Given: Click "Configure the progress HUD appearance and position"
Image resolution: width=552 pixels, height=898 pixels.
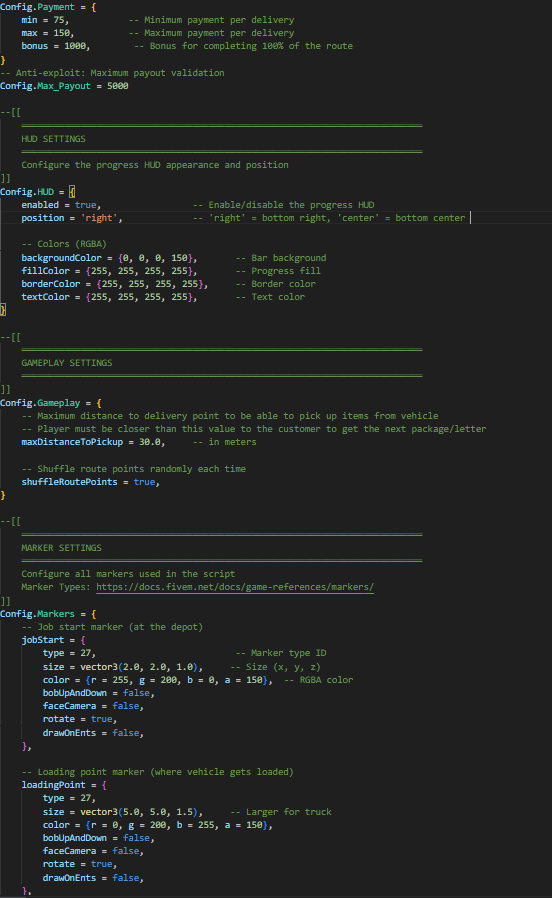Looking at the screenshot, I should tap(155, 165).
